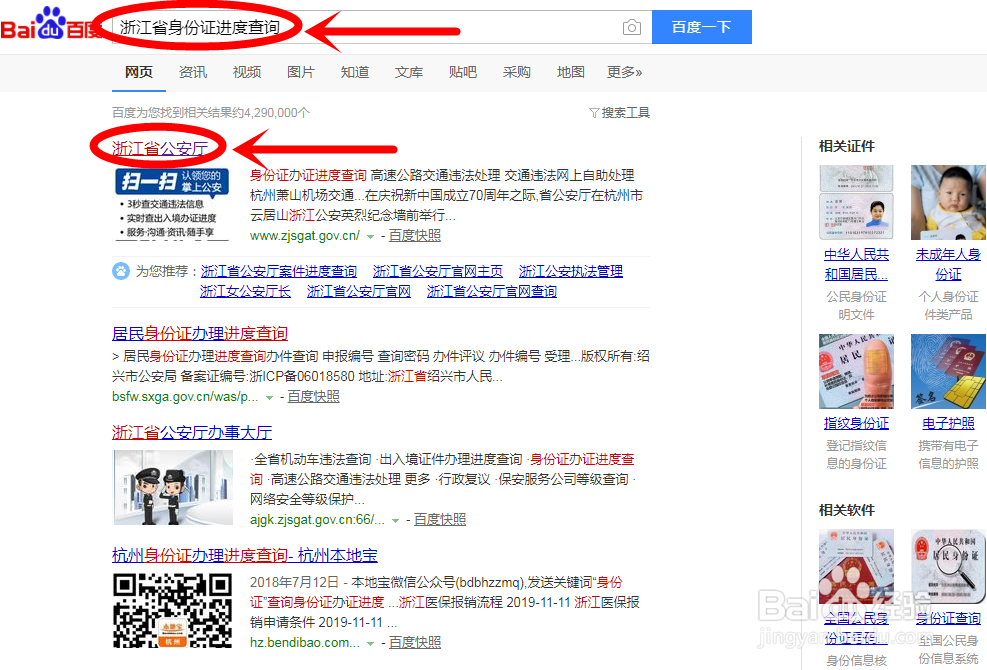
Task: Switch to the 资讯 tab
Action: (193, 72)
